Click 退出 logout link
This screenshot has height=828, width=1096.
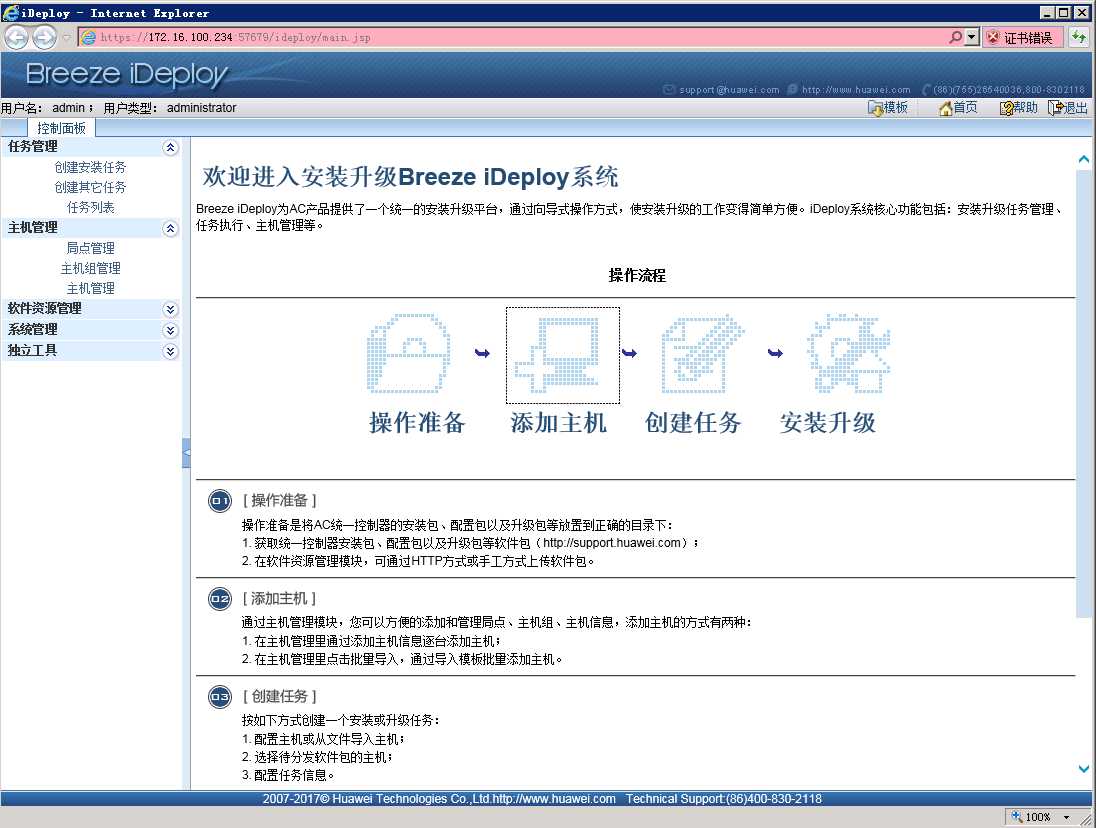click(1068, 108)
